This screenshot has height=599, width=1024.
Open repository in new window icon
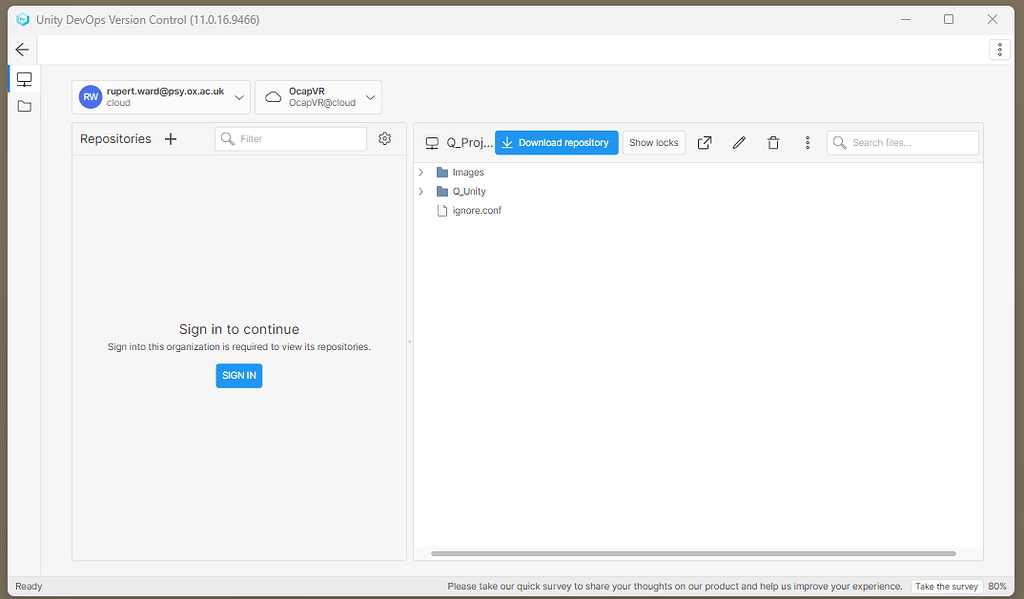click(704, 142)
